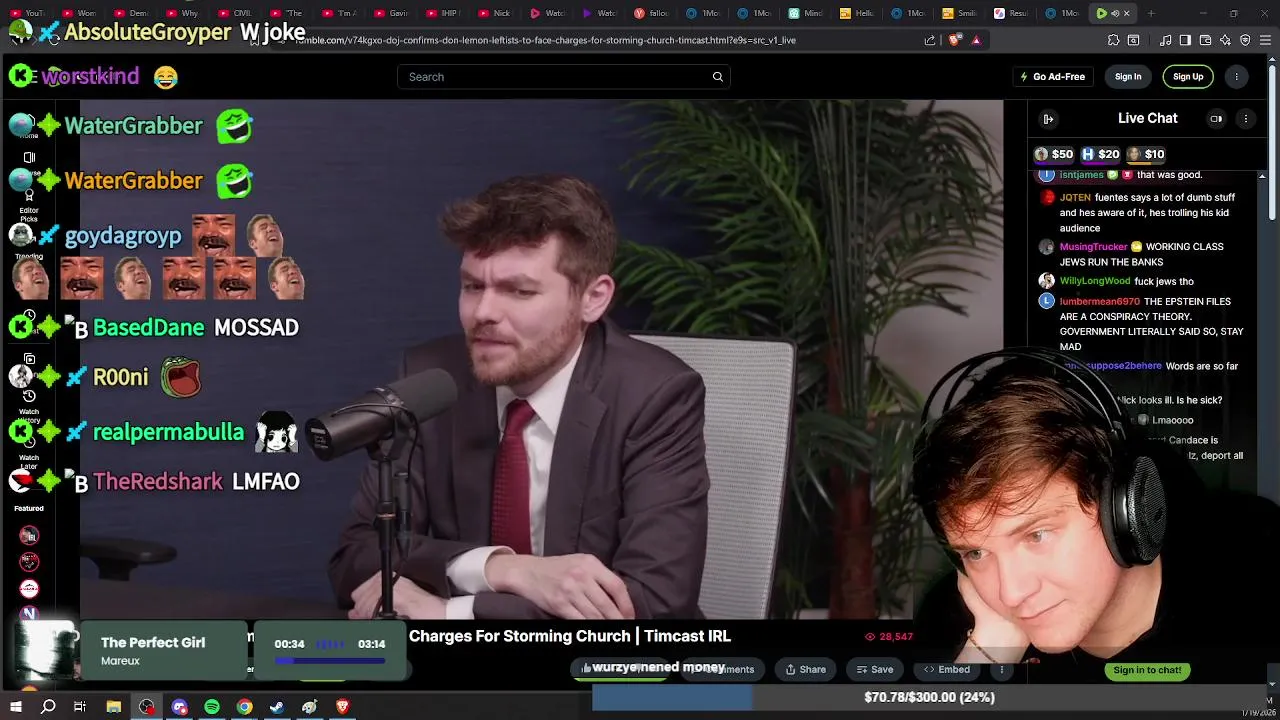
Task: Open Spotify from the taskbar
Action: pyautogui.click(x=212, y=707)
